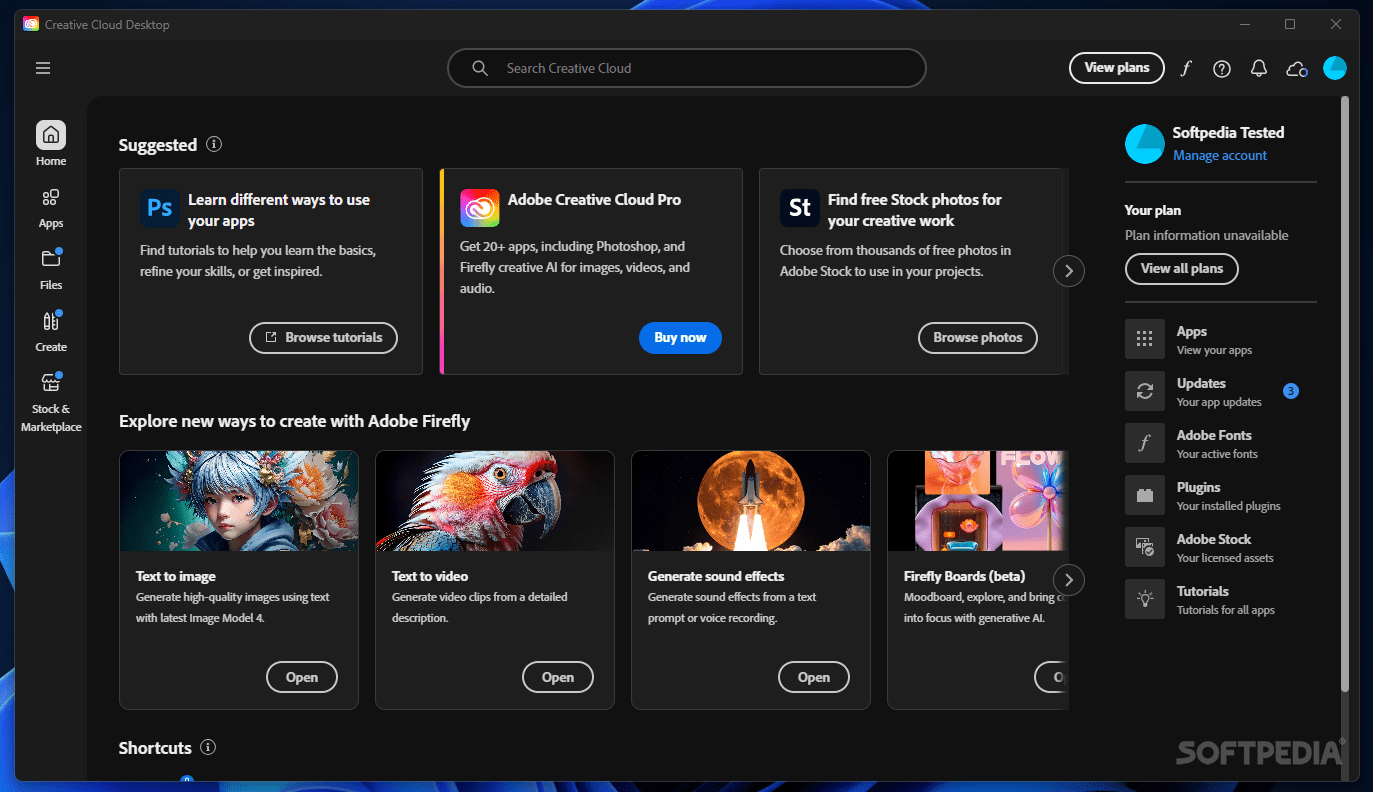
Task: Open Adobe Stock licensed assets
Action: pos(1220,547)
